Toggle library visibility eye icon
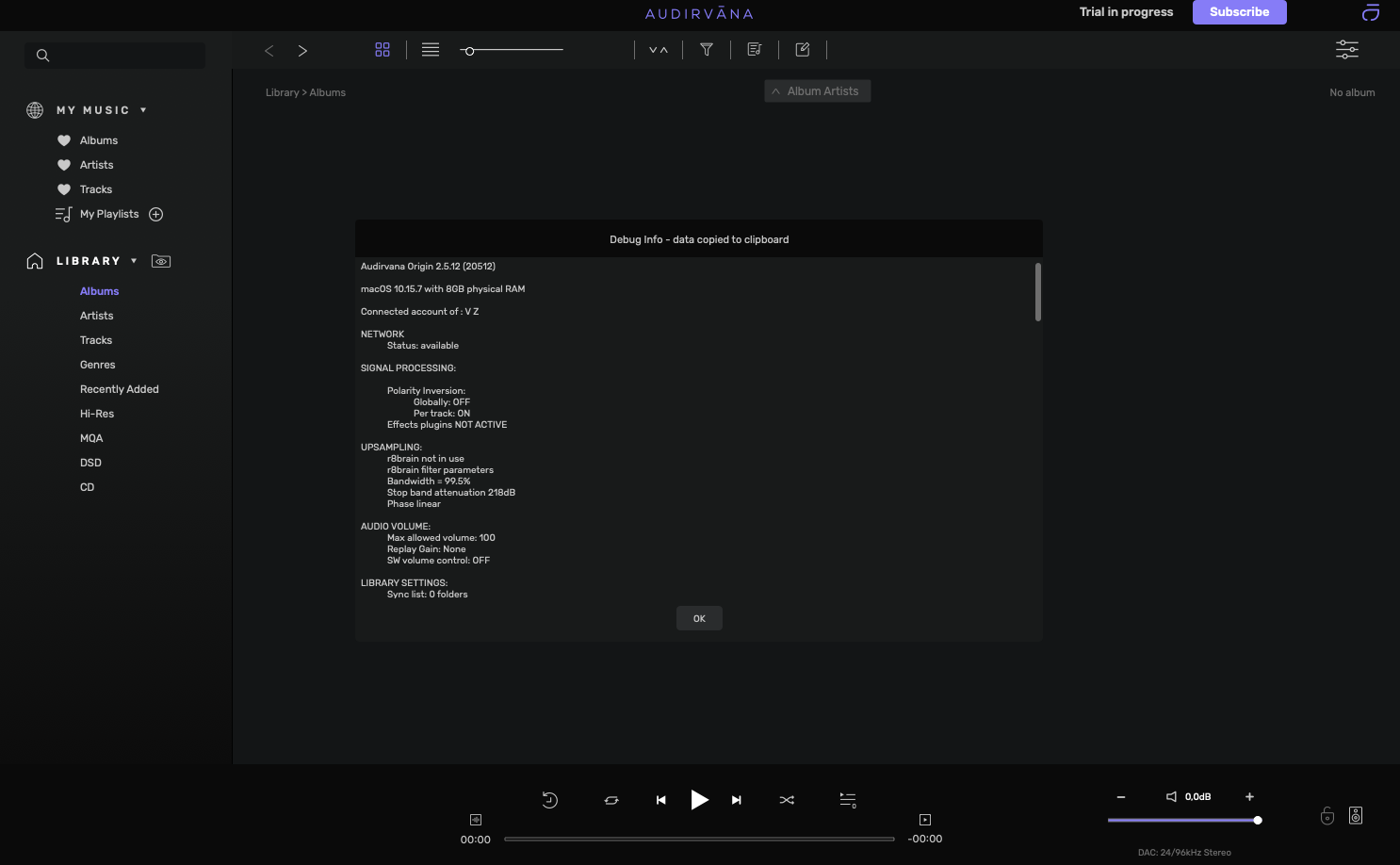 tap(161, 261)
